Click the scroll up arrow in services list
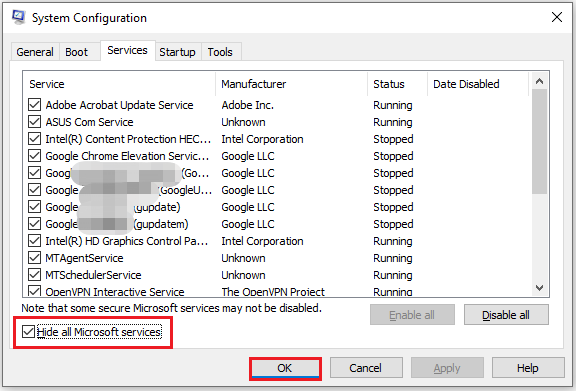The height and width of the screenshot is (391, 576). click(x=539, y=81)
